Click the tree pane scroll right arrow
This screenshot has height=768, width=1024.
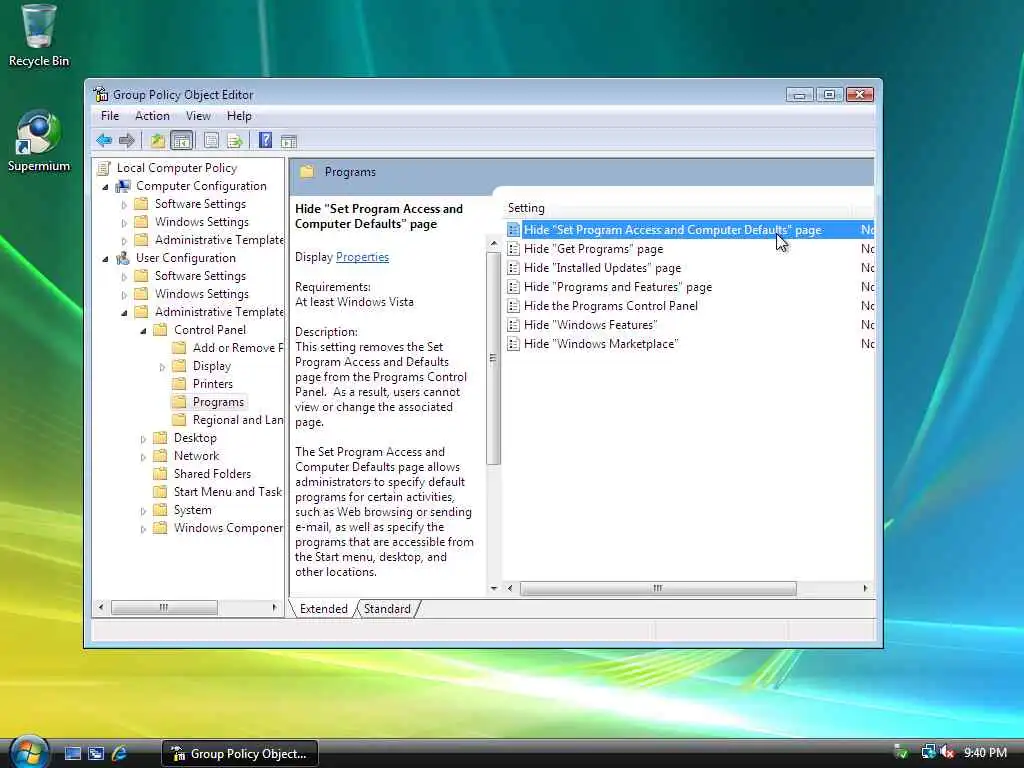click(274, 607)
